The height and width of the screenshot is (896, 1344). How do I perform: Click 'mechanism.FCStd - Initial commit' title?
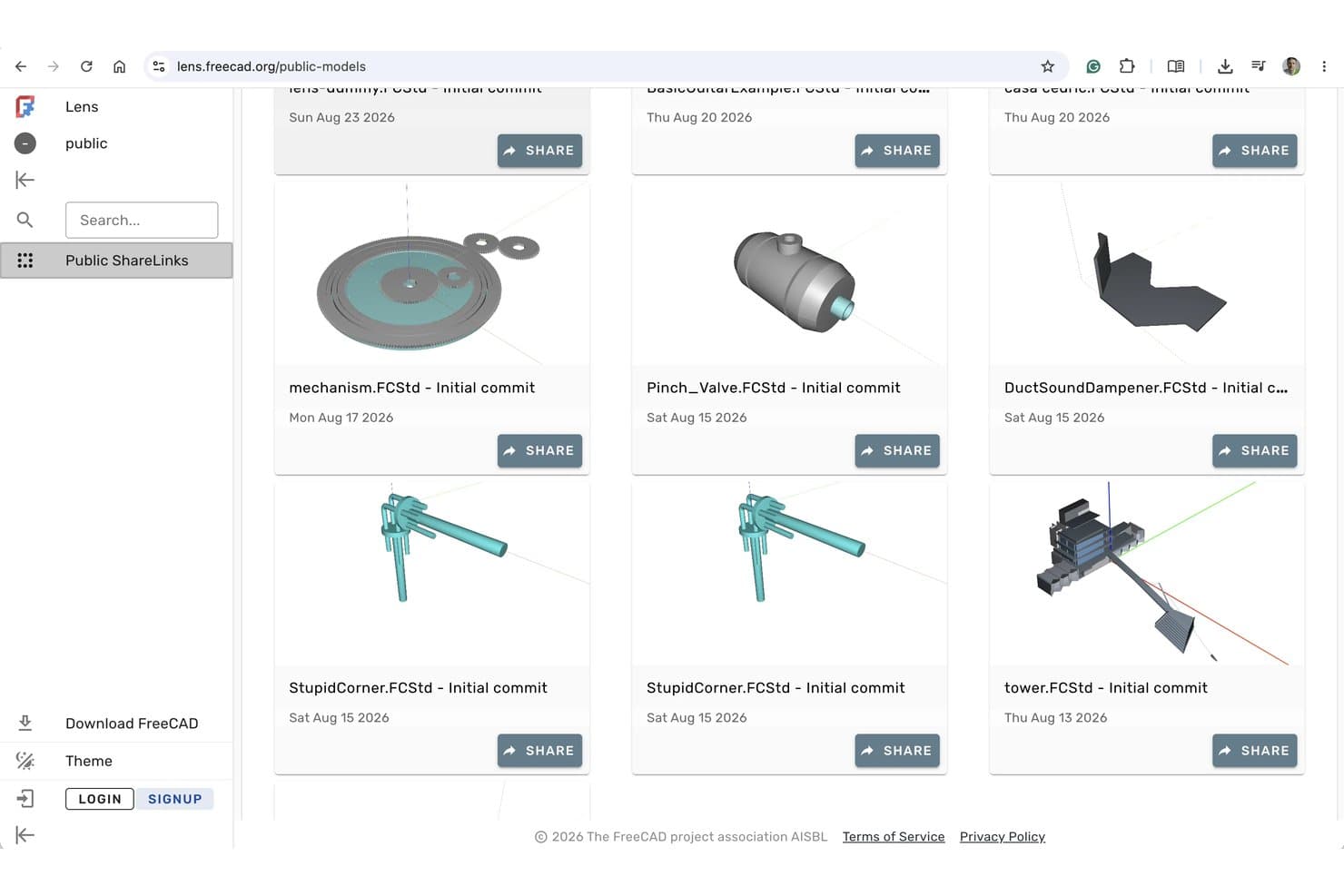click(x=412, y=388)
